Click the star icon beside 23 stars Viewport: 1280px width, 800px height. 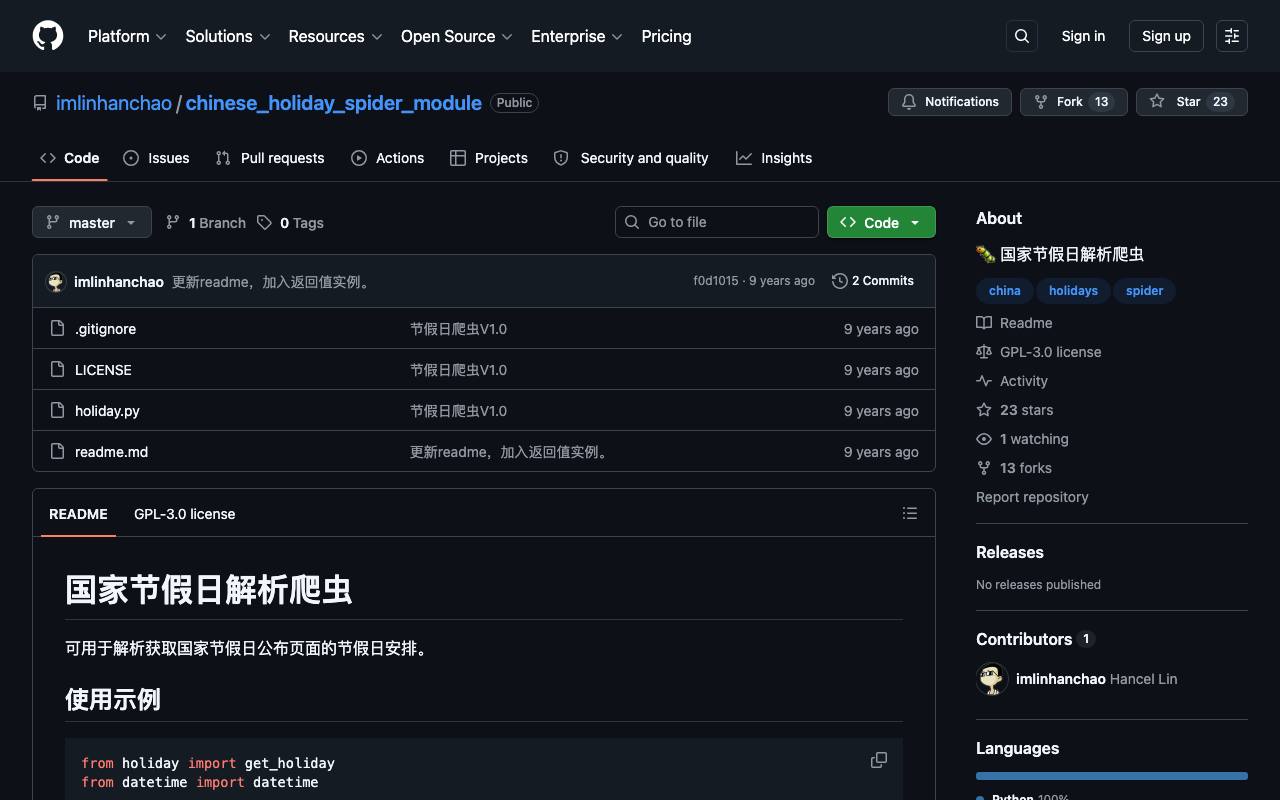coord(984,410)
